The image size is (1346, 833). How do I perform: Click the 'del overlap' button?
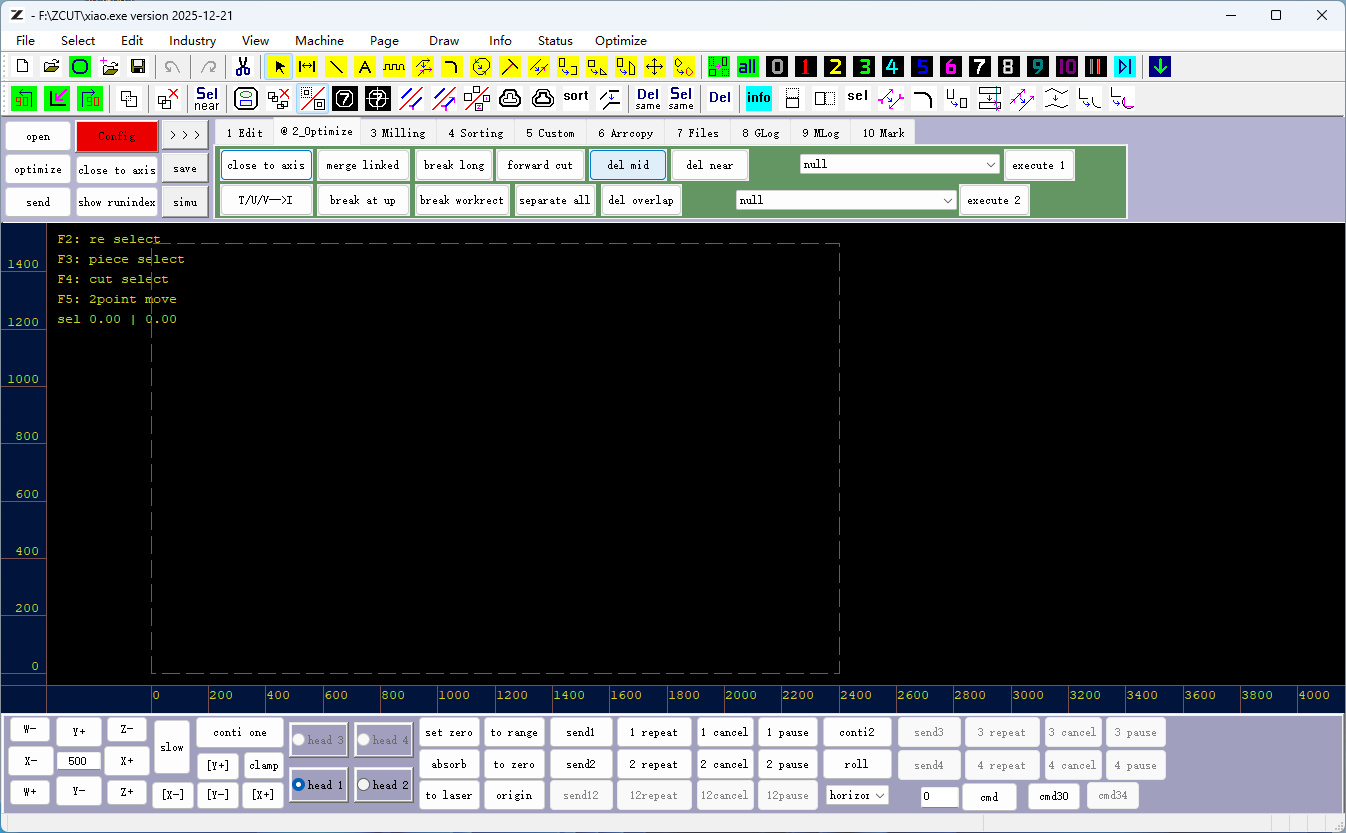[641, 200]
